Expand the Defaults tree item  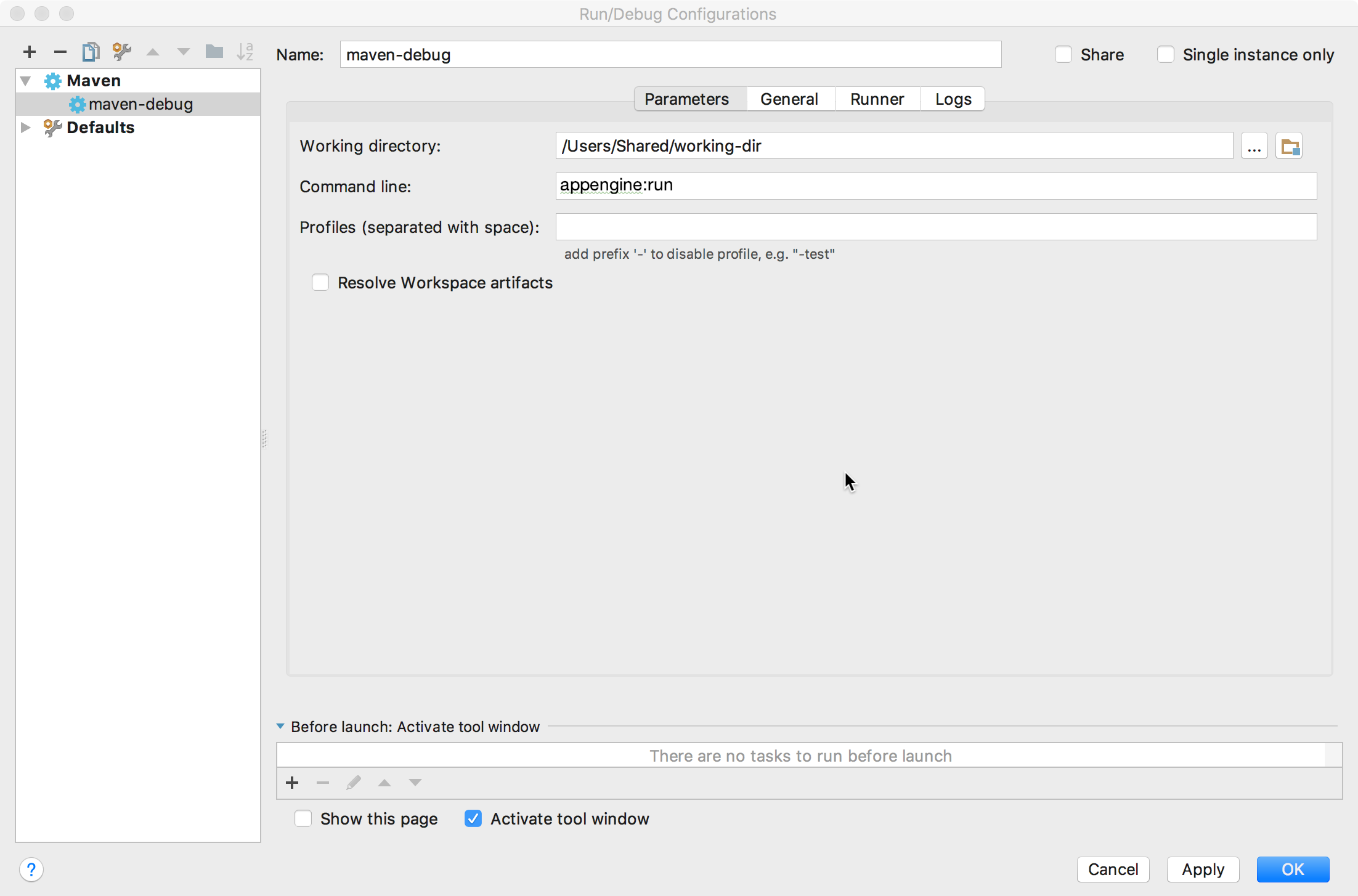(x=24, y=127)
